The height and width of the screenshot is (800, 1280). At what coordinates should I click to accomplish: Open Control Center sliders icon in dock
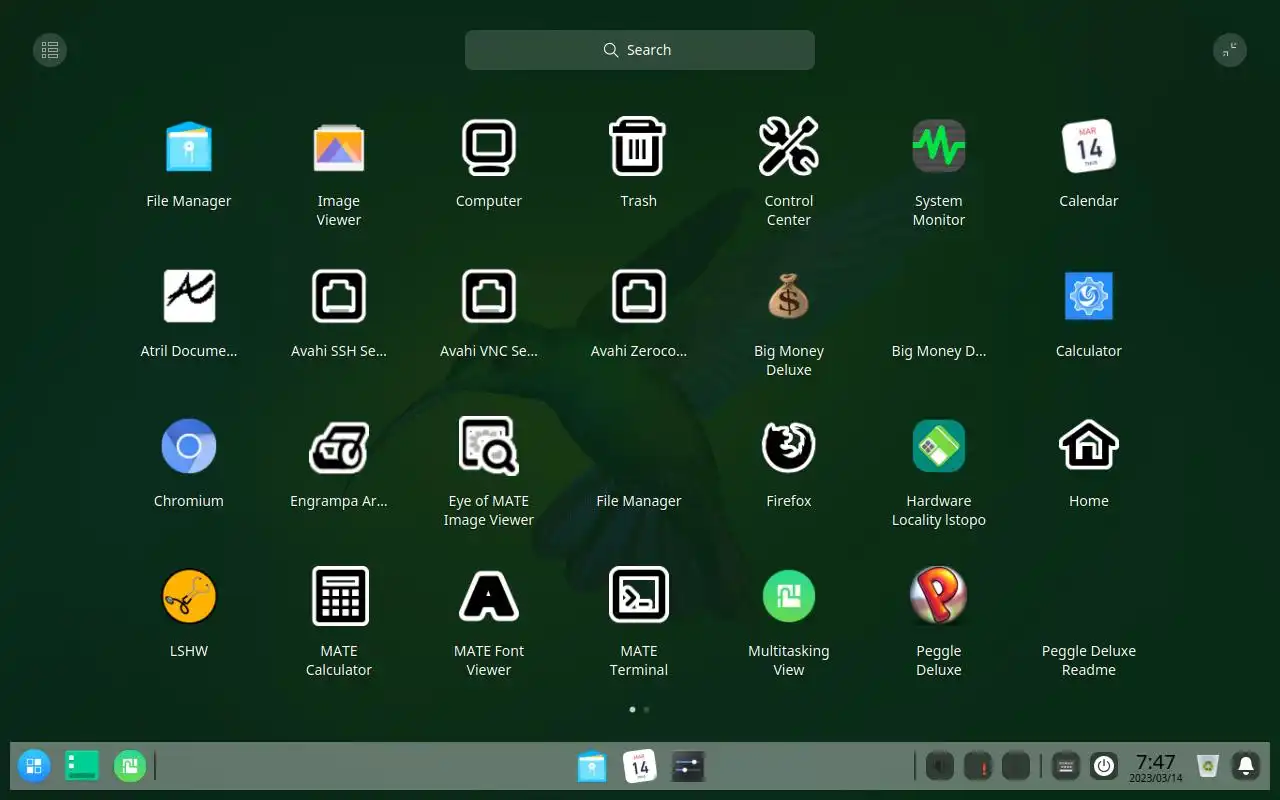coord(688,766)
